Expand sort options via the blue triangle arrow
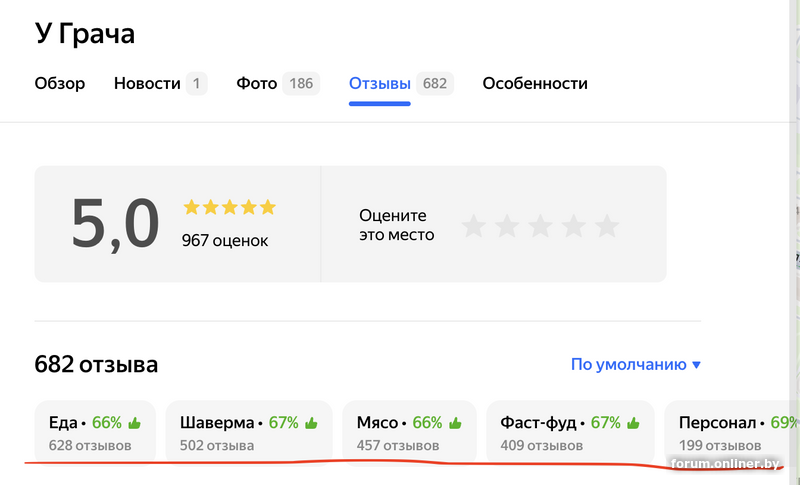Screen dimensions: 800x485 696,365
